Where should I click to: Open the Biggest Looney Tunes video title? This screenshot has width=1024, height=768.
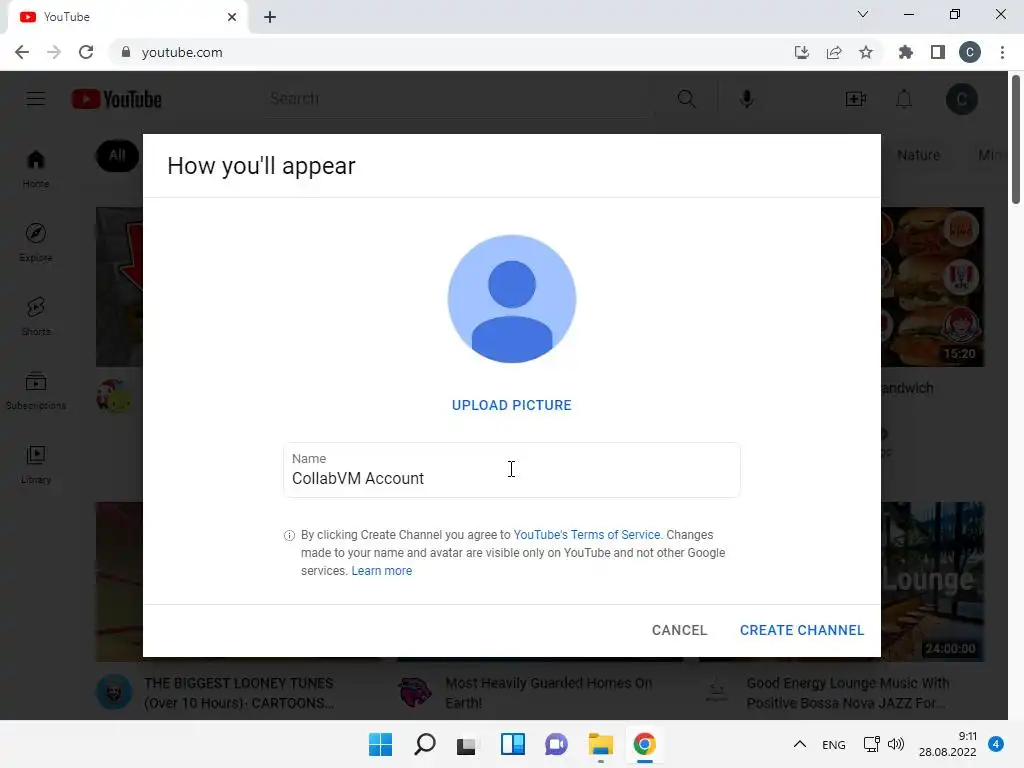click(x=239, y=693)
